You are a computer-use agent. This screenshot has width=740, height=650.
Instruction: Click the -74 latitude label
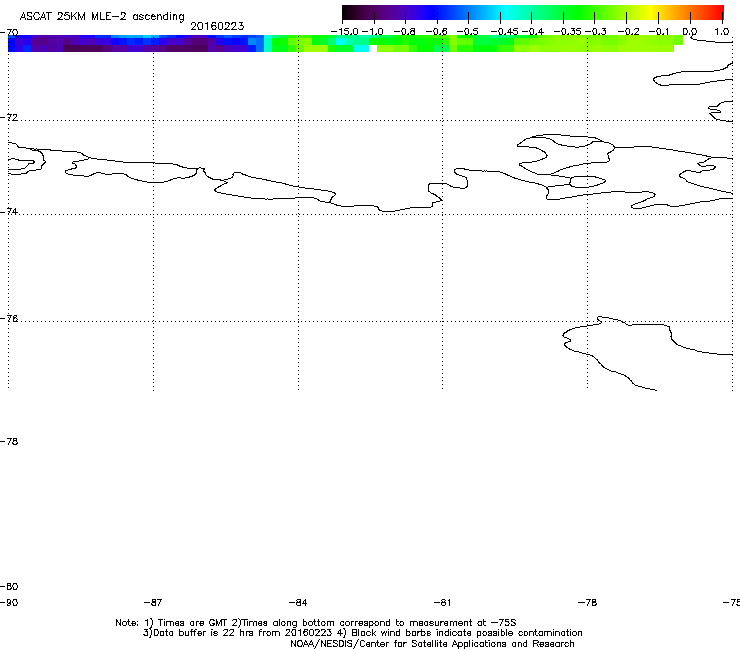pos(9,211)
